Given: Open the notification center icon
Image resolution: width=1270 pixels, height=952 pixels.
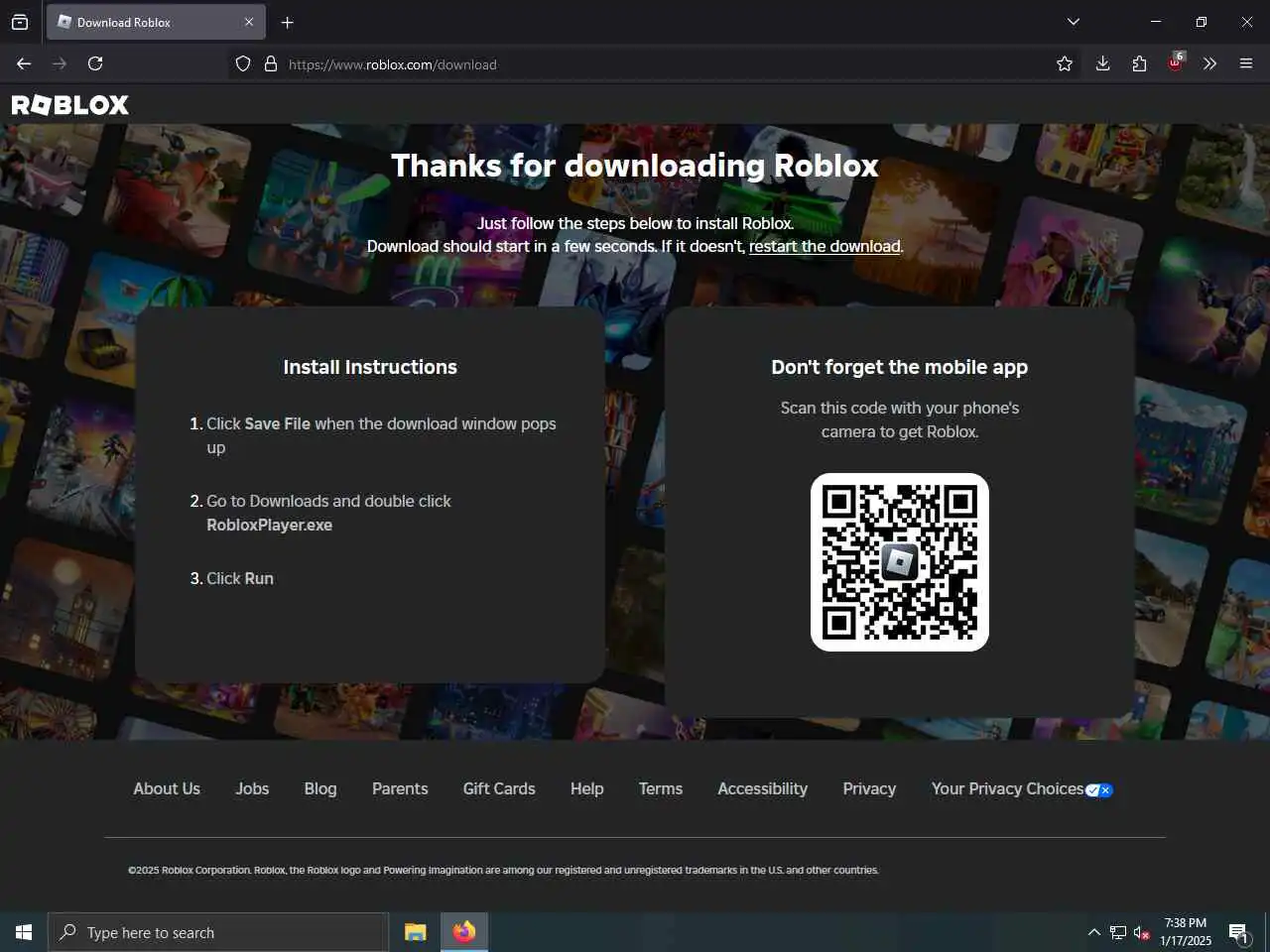Looking at the screenshot, I should (1239, 932).
